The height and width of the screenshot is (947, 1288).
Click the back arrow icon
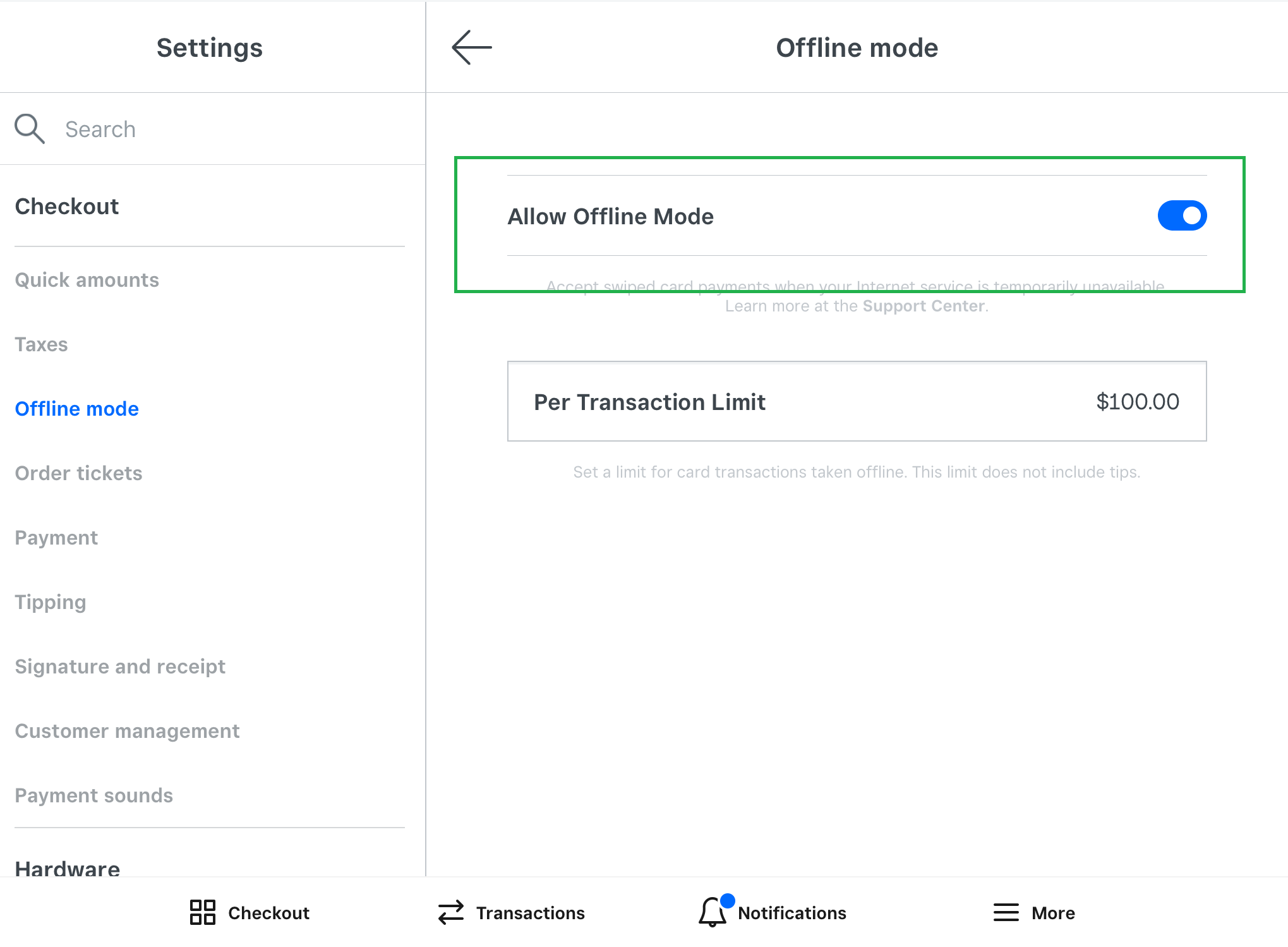(x=471, y=47)
